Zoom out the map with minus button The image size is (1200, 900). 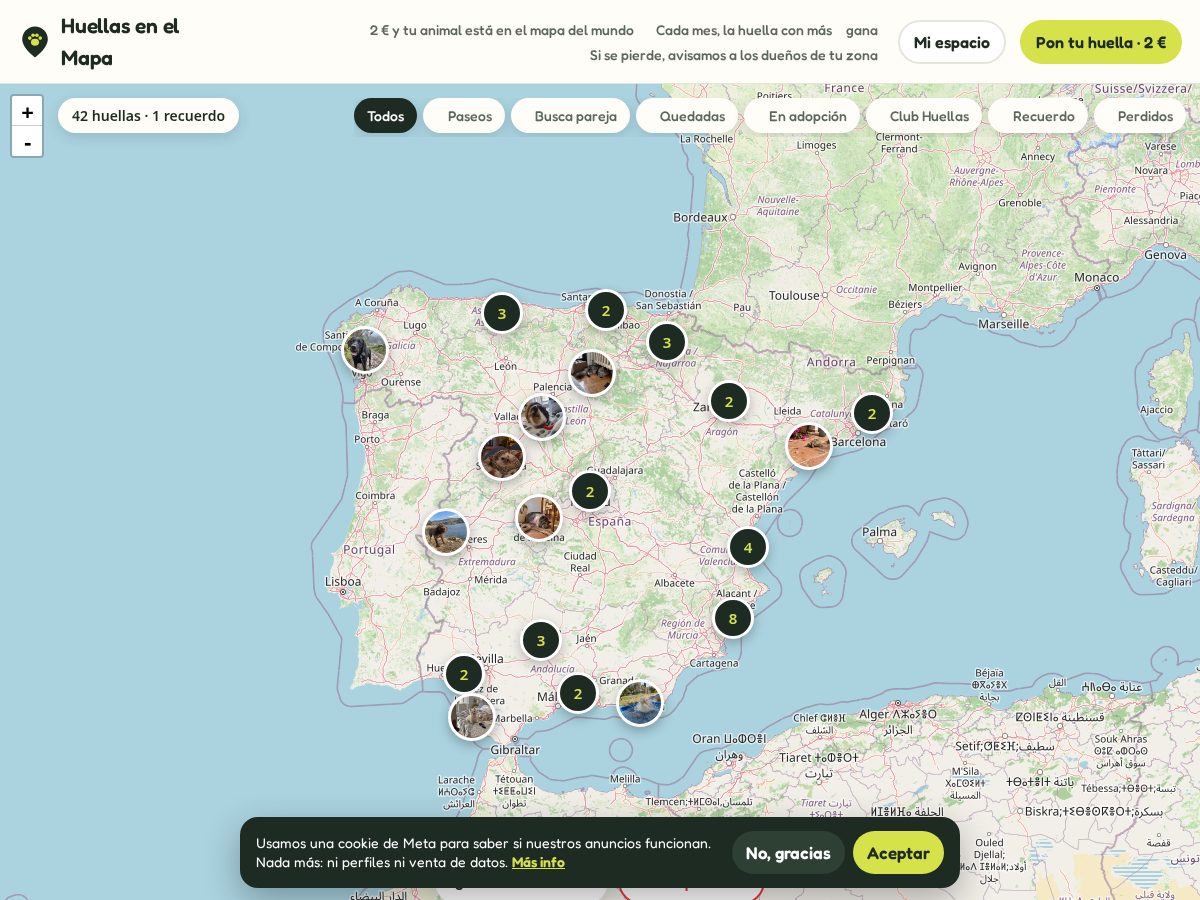27,142
